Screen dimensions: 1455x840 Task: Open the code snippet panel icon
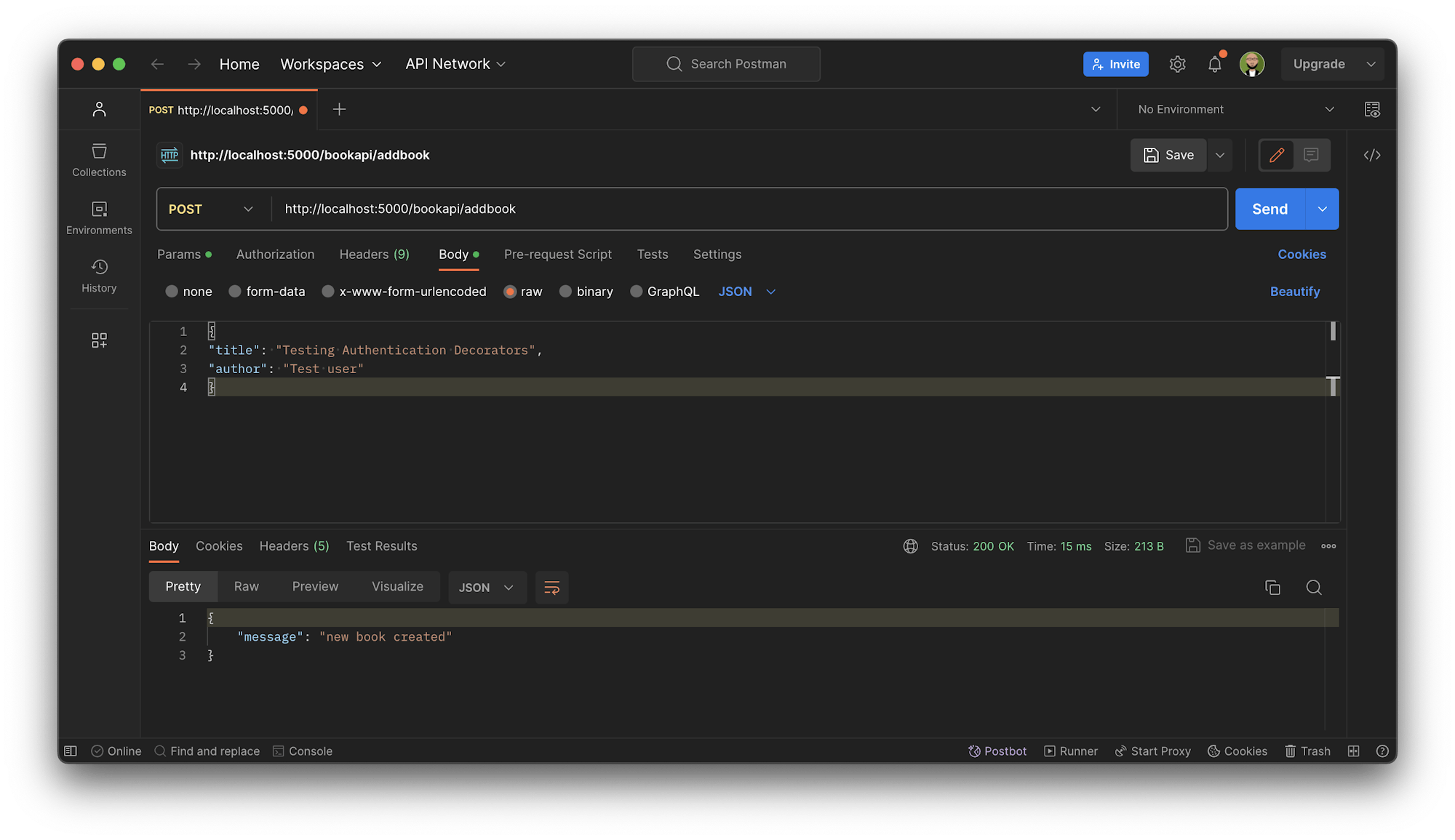(x=1371, y=155)
